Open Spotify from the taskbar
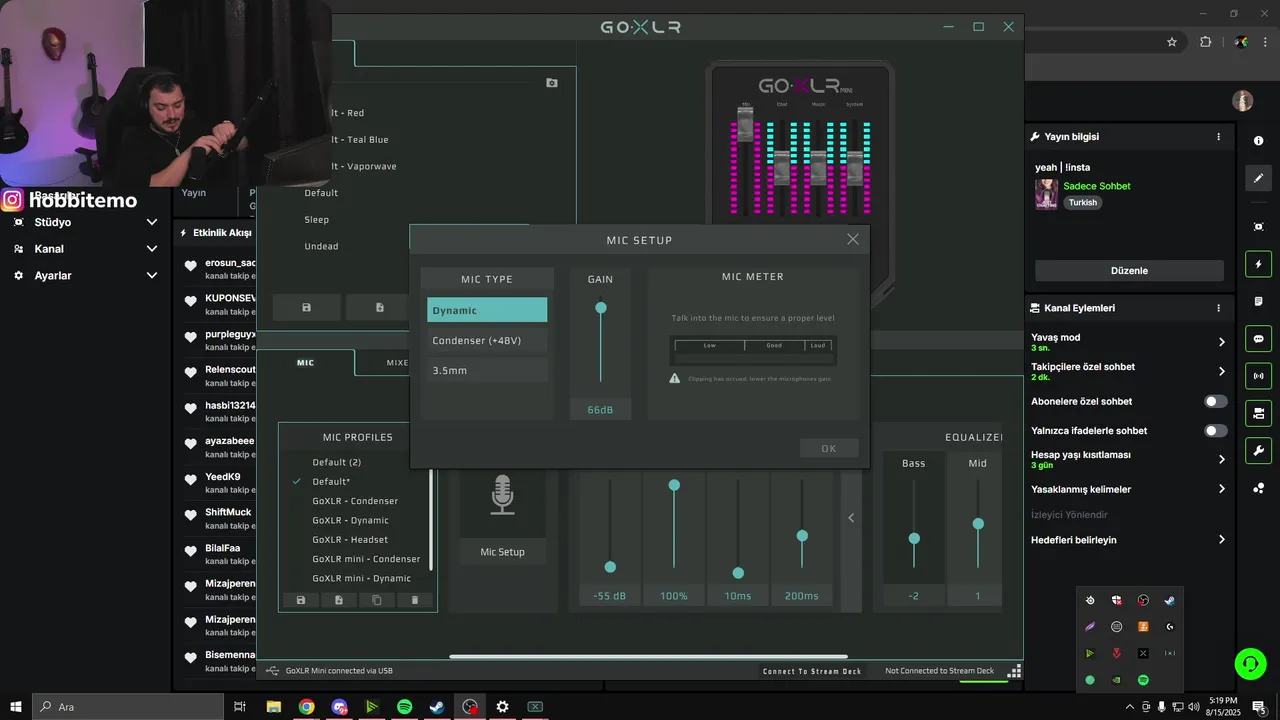 [x=404, y=707]
